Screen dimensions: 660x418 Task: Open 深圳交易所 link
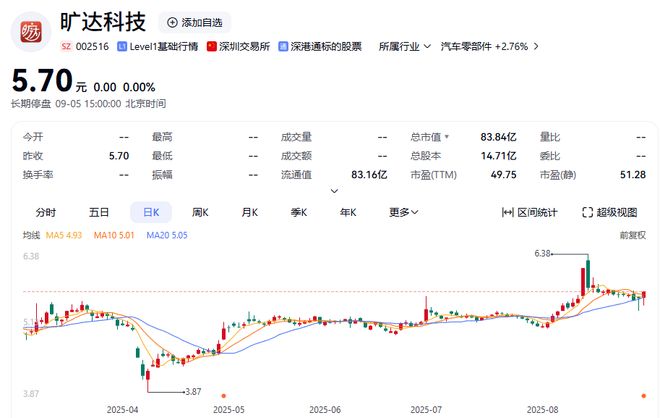pos(244,46)
